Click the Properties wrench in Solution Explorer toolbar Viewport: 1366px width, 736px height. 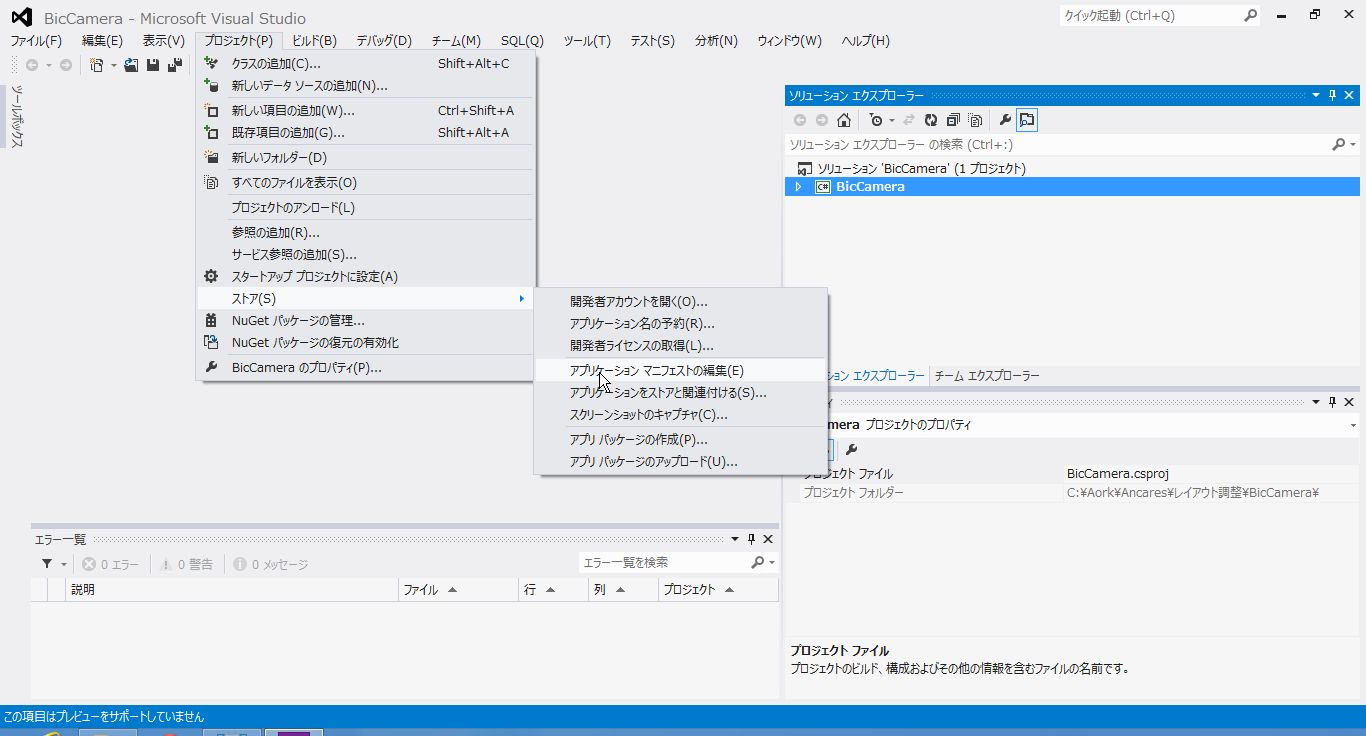(1005, 120)
